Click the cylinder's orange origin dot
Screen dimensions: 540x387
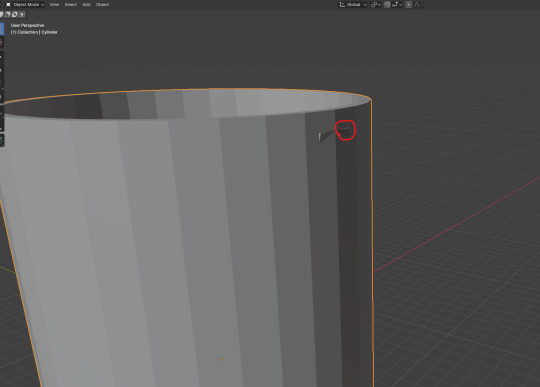221,359
